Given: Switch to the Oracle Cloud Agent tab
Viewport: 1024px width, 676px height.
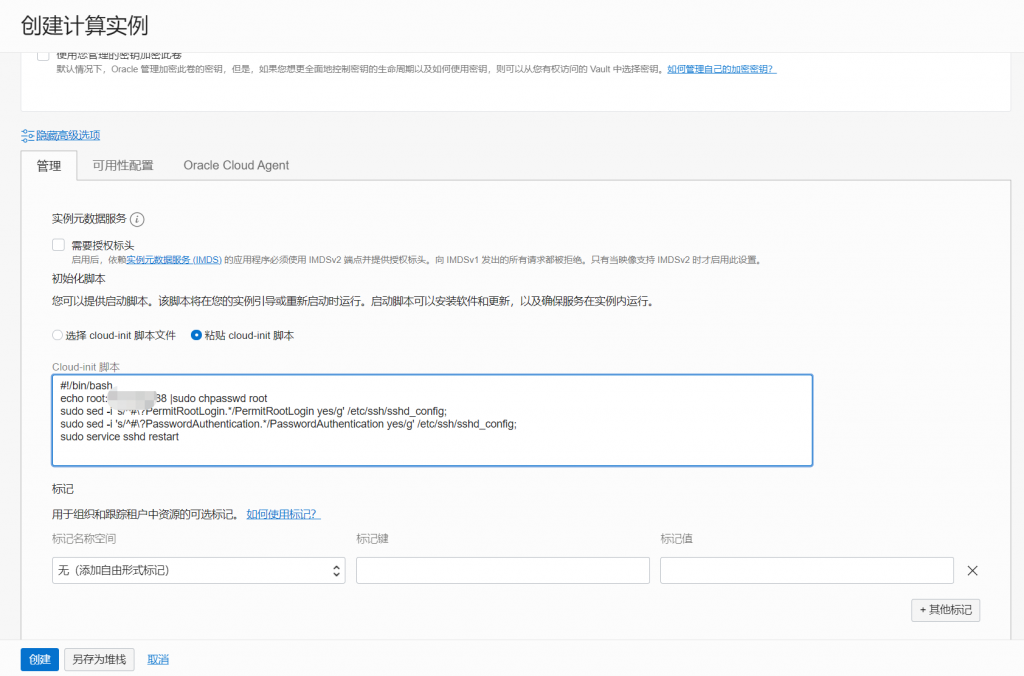Looking at the screenshot, I should point(236,165).
